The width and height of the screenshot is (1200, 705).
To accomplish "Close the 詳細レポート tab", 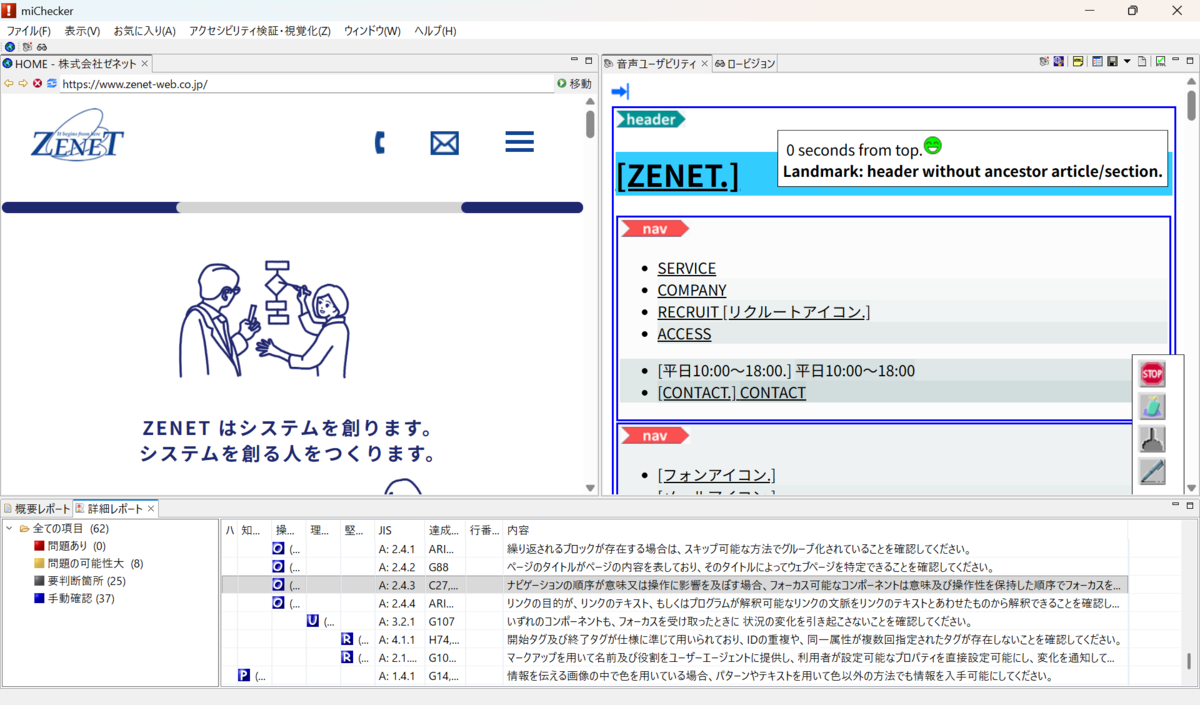I will click(x=151, y=508).
